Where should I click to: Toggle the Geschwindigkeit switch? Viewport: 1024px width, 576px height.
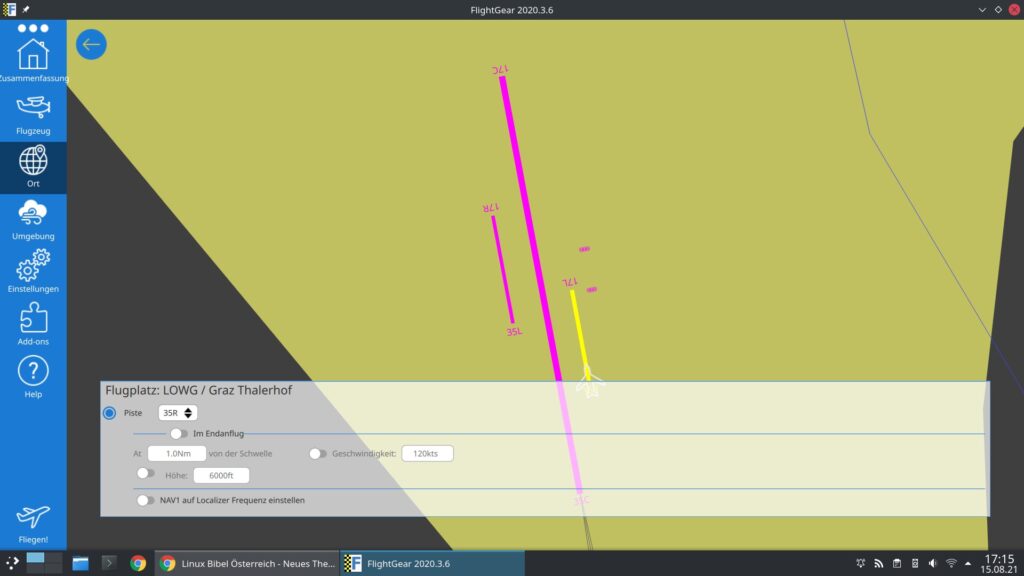[x=317, y=453]
